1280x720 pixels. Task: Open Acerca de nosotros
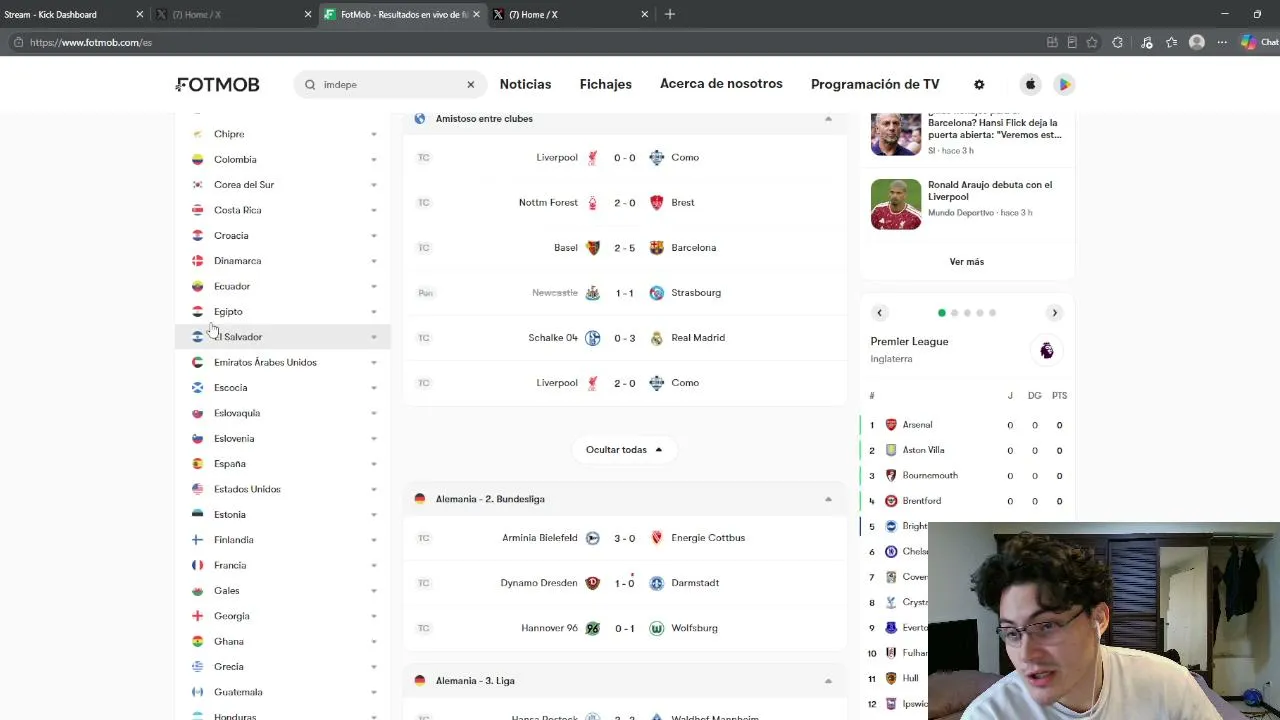tap(721, 84)
